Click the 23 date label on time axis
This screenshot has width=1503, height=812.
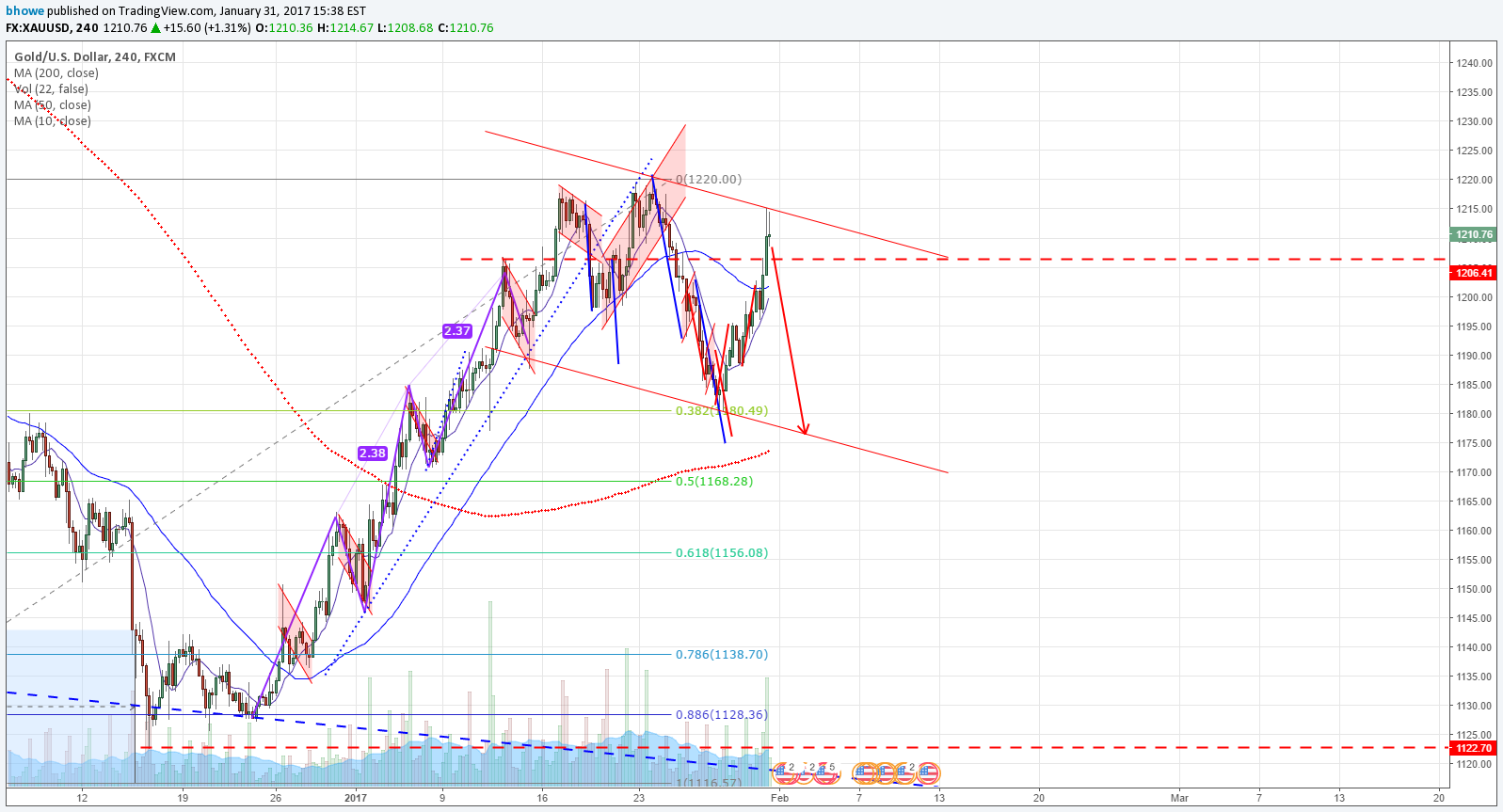click(639, 798)
